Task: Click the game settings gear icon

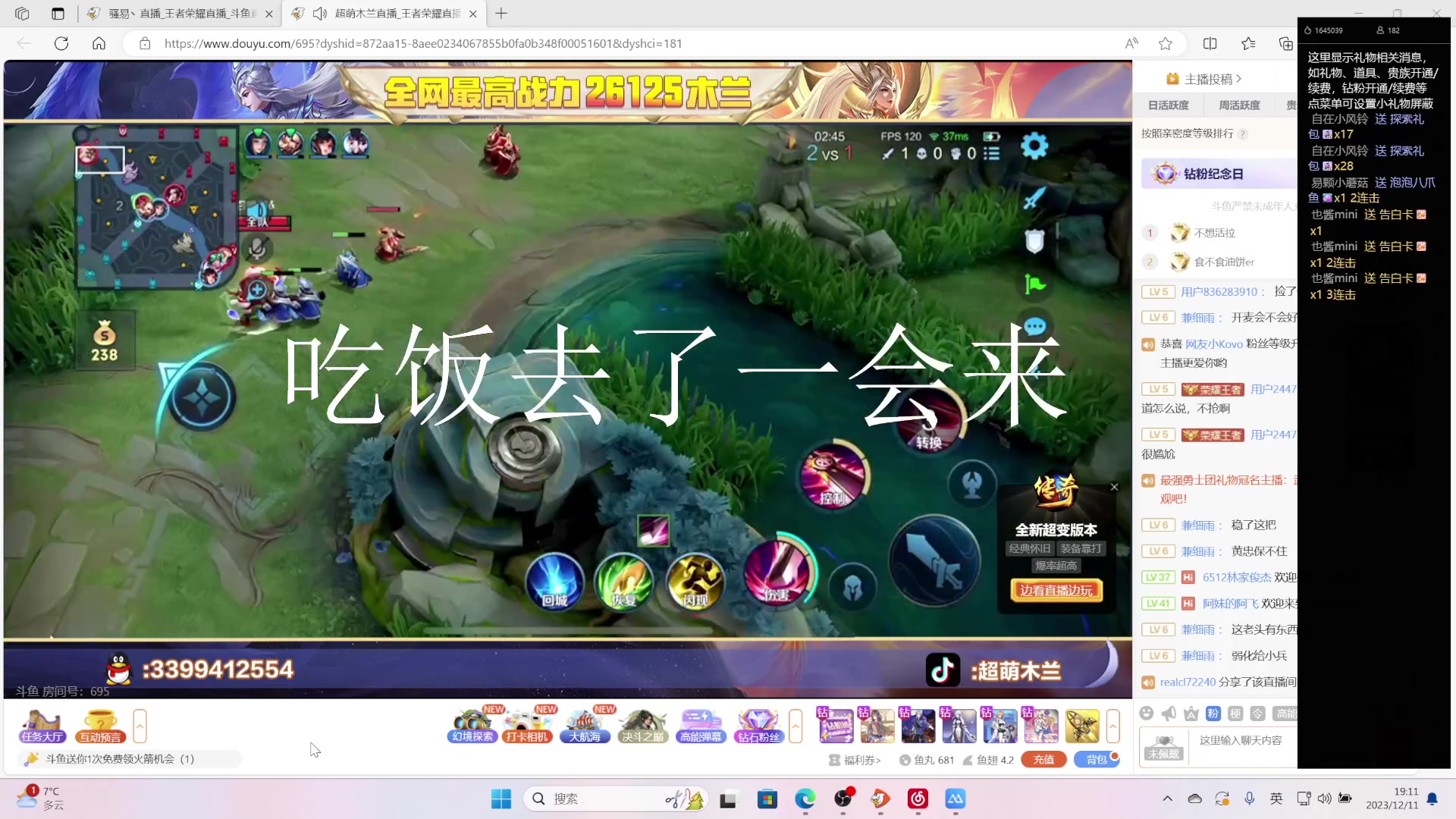Action: pos(1034,145)
